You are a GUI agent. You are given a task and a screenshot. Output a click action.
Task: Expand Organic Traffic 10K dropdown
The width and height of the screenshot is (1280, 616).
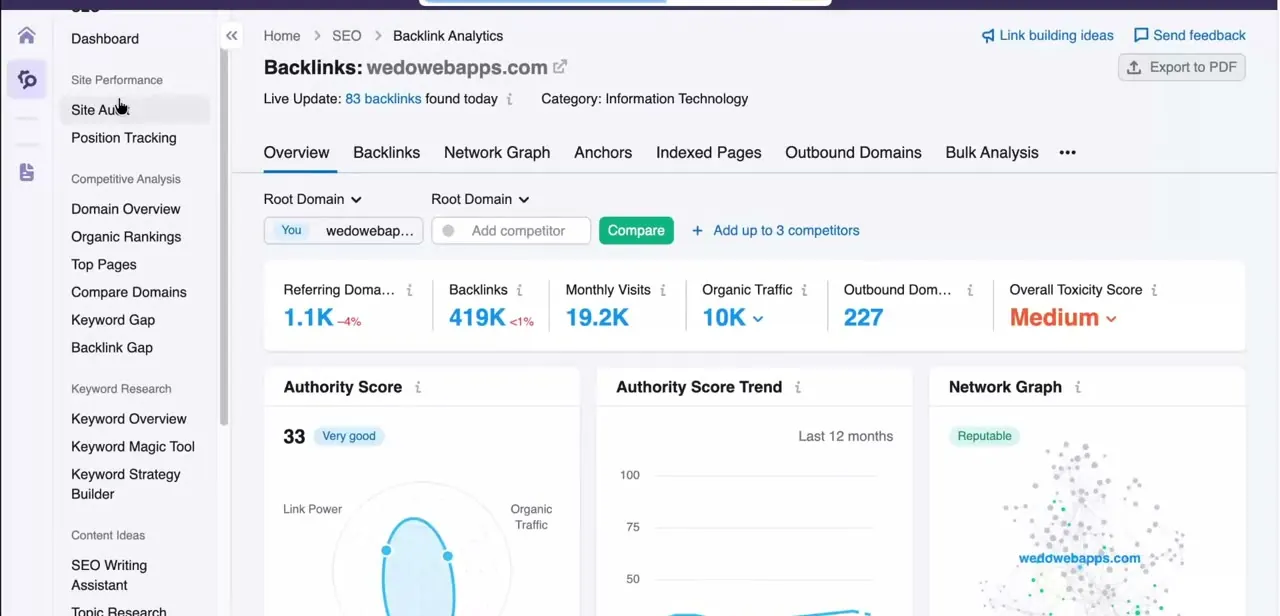click(x=757, y=319)
